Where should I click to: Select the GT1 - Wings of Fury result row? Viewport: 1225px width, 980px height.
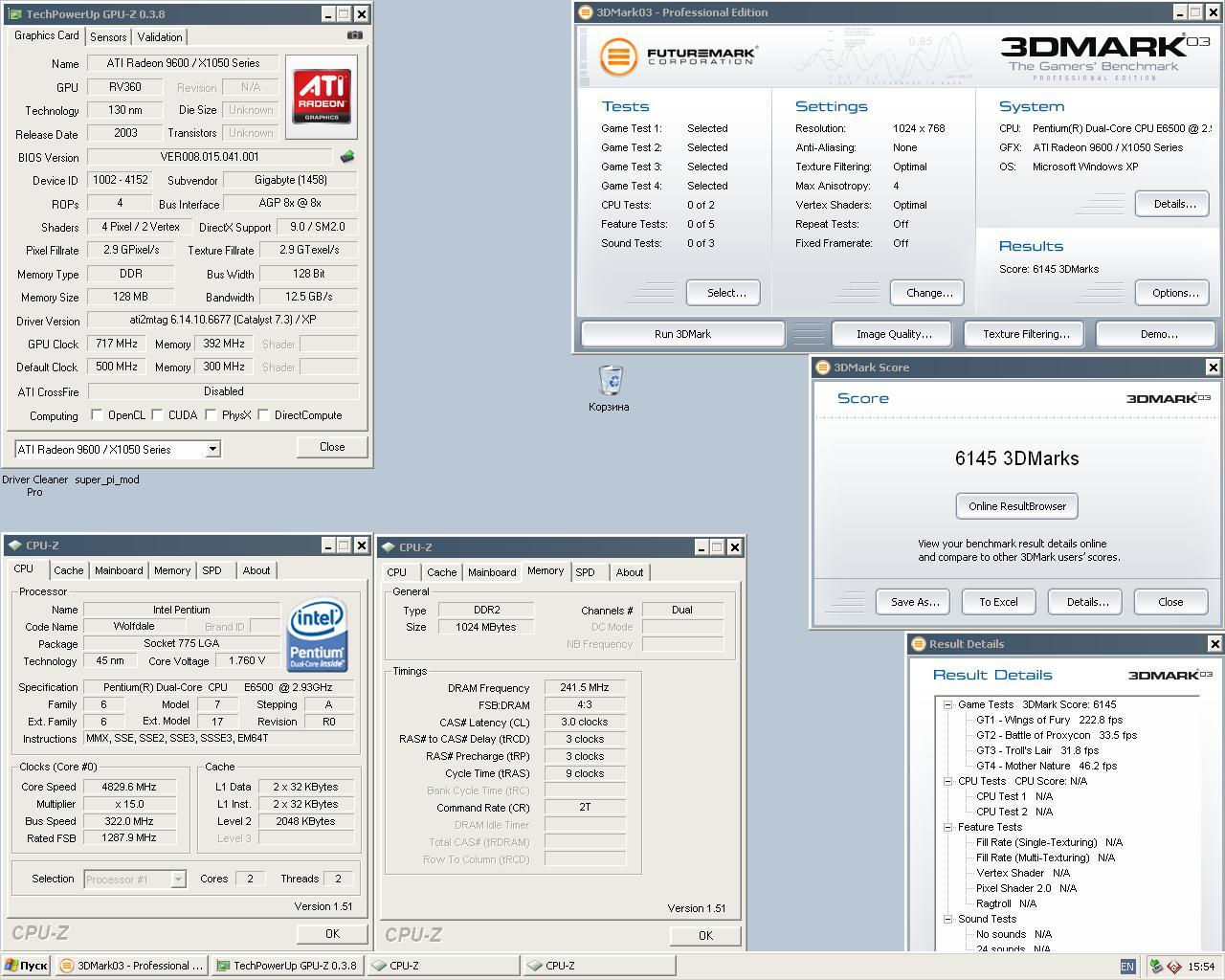1049,720
